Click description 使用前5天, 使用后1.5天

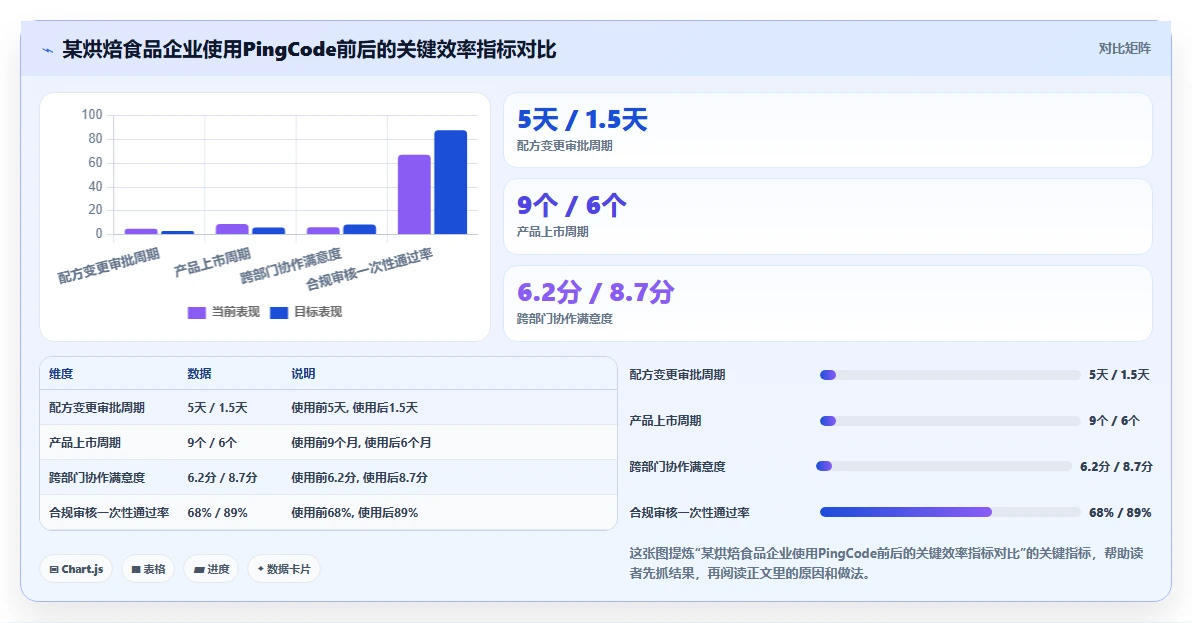coord(354,408)
